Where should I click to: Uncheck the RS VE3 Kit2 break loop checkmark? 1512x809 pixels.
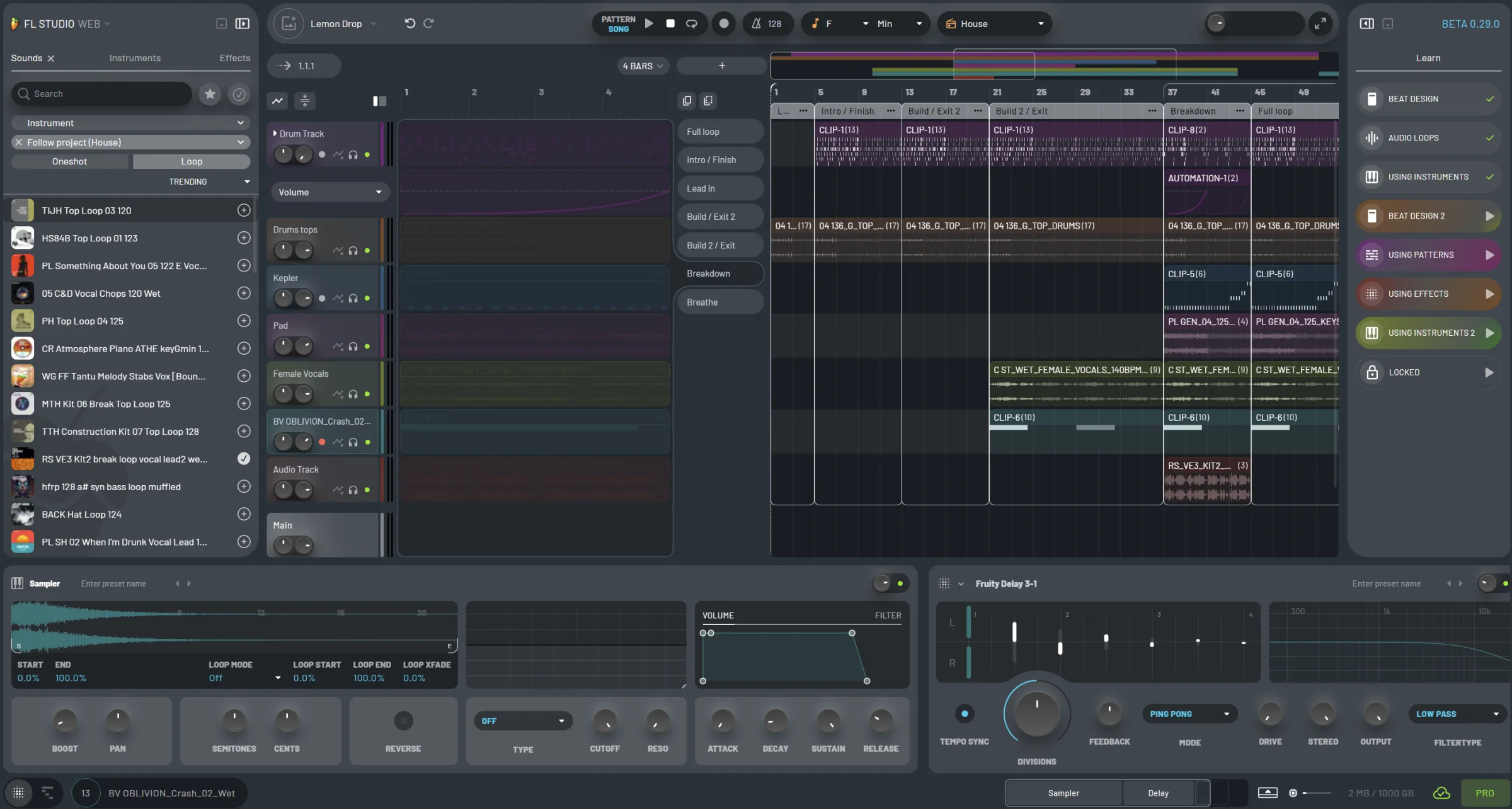click(244, 459)
